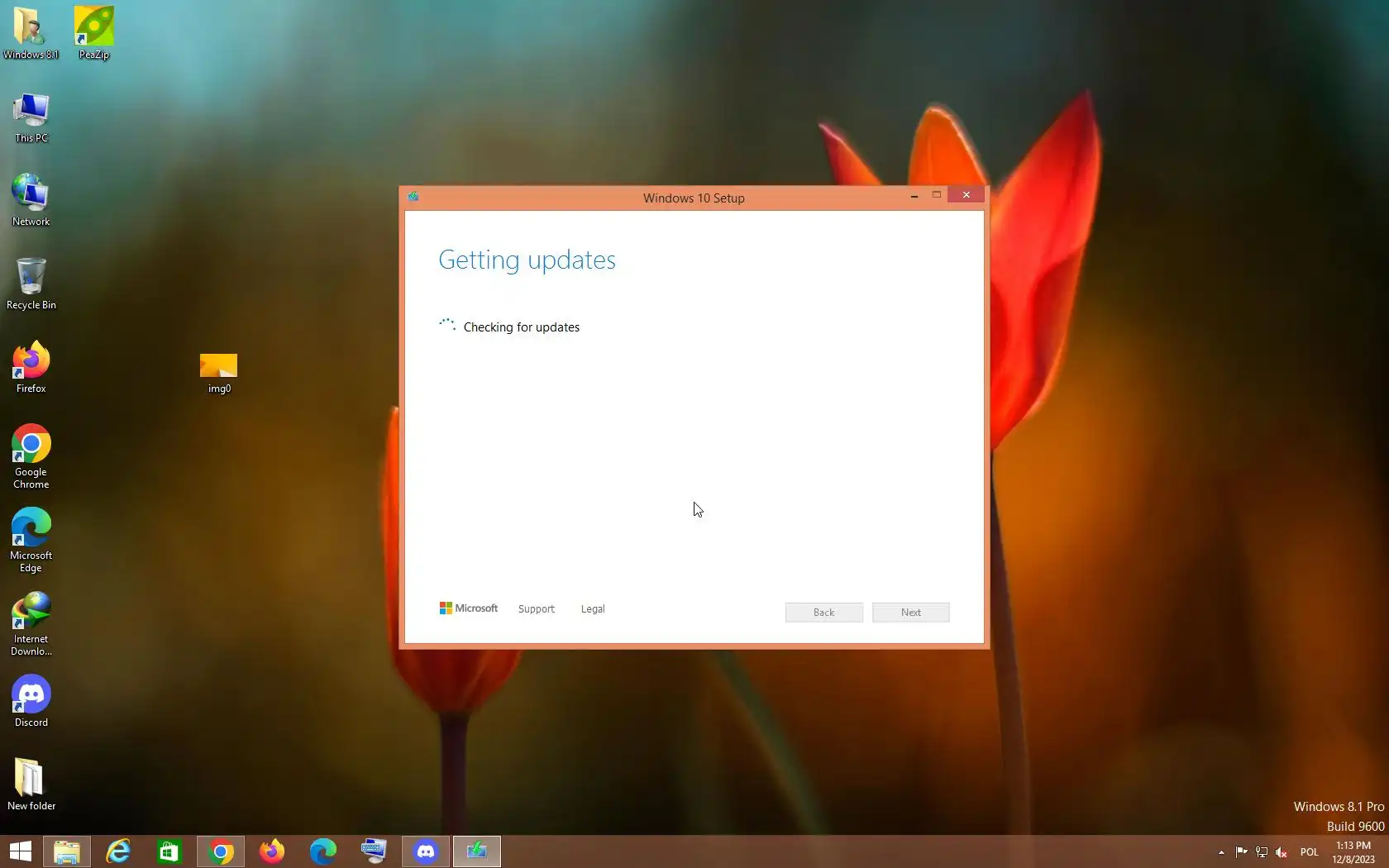Select the This PC desktop icon

point(31,117)
